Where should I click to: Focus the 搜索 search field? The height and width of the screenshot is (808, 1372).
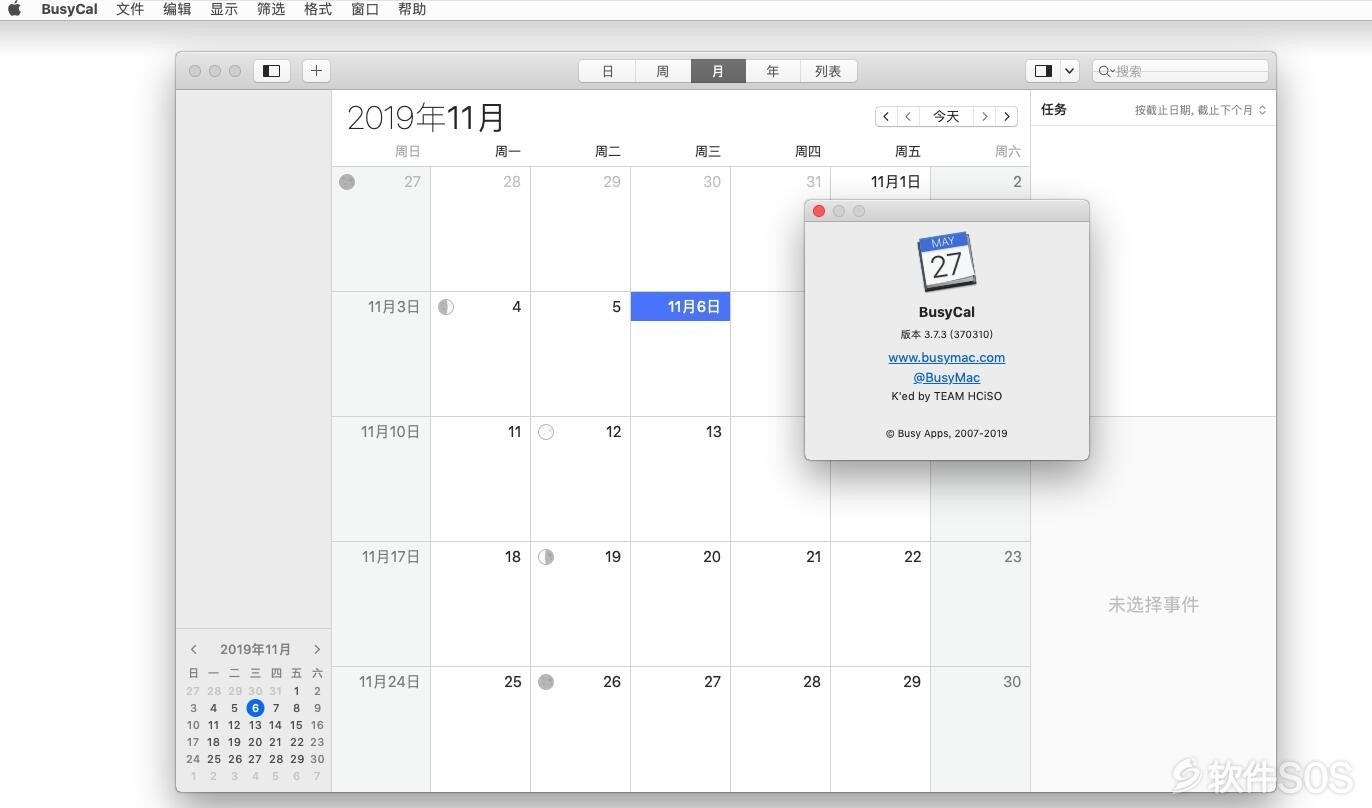pyautogui.click(x=1180, y=71)
